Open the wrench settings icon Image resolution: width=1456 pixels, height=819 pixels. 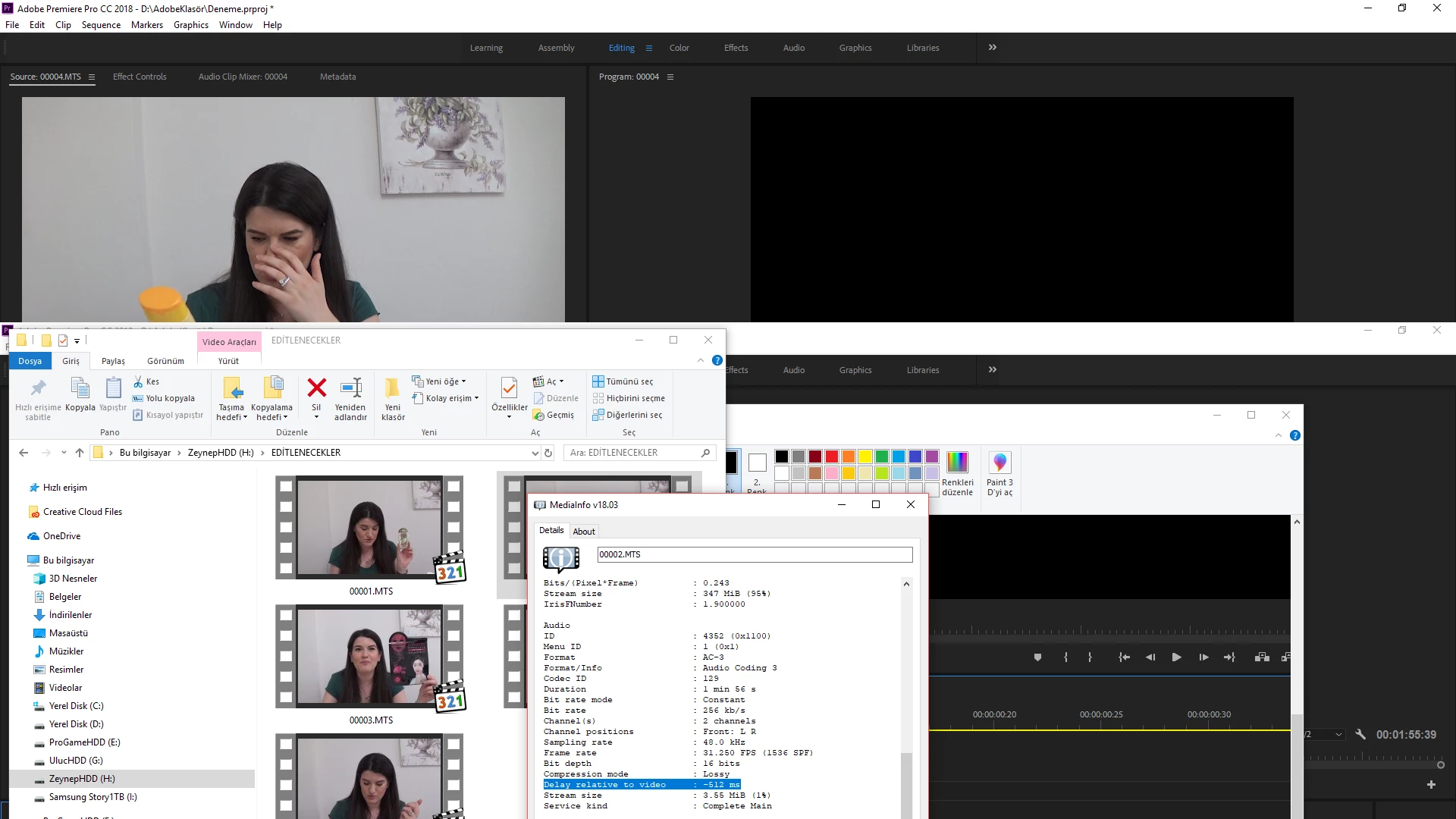pos(1360,734)
